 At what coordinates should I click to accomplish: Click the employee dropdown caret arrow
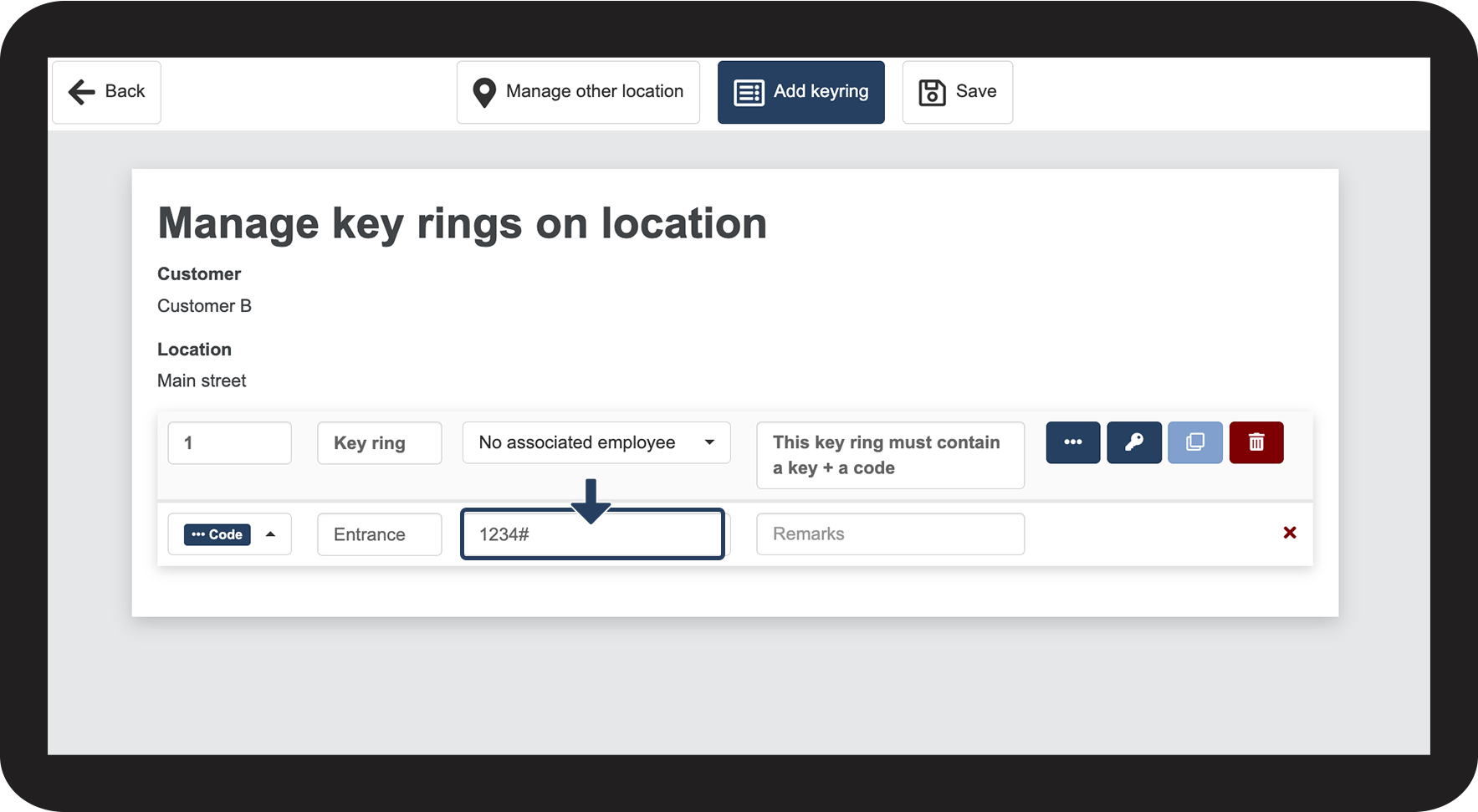[x=709, y=442]
